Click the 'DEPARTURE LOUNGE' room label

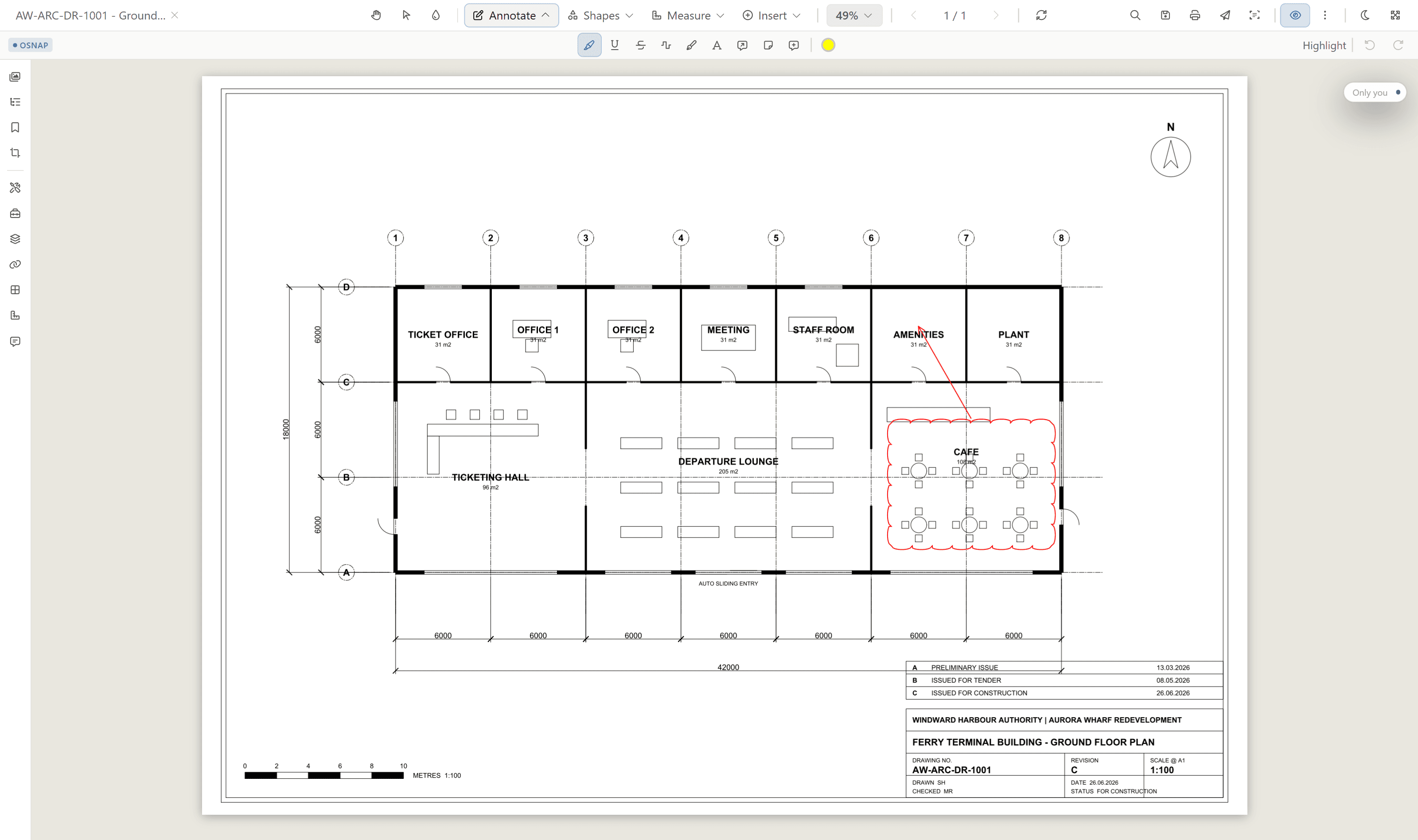point(728,461)
